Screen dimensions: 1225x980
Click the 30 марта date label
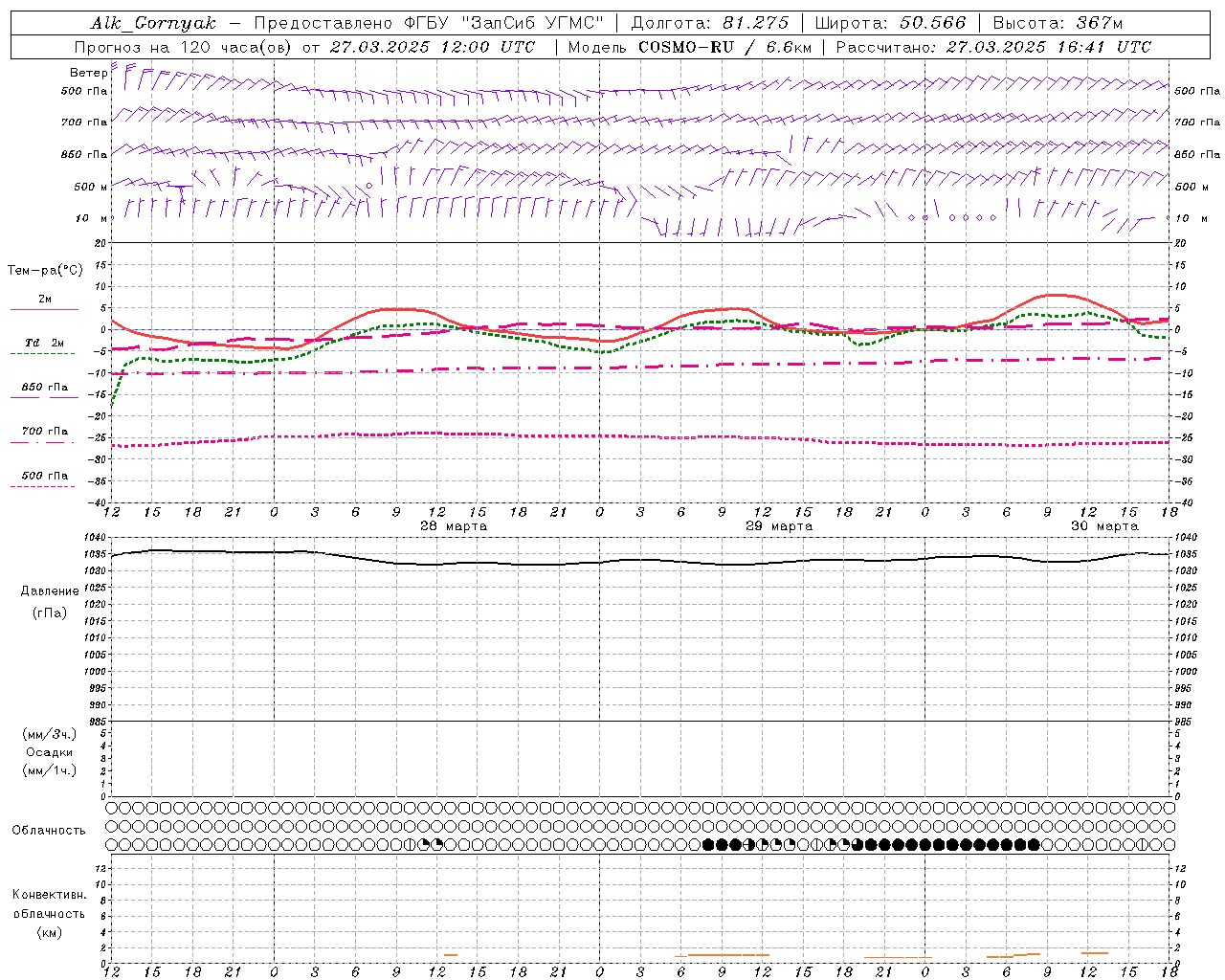tap(1104, 526)
